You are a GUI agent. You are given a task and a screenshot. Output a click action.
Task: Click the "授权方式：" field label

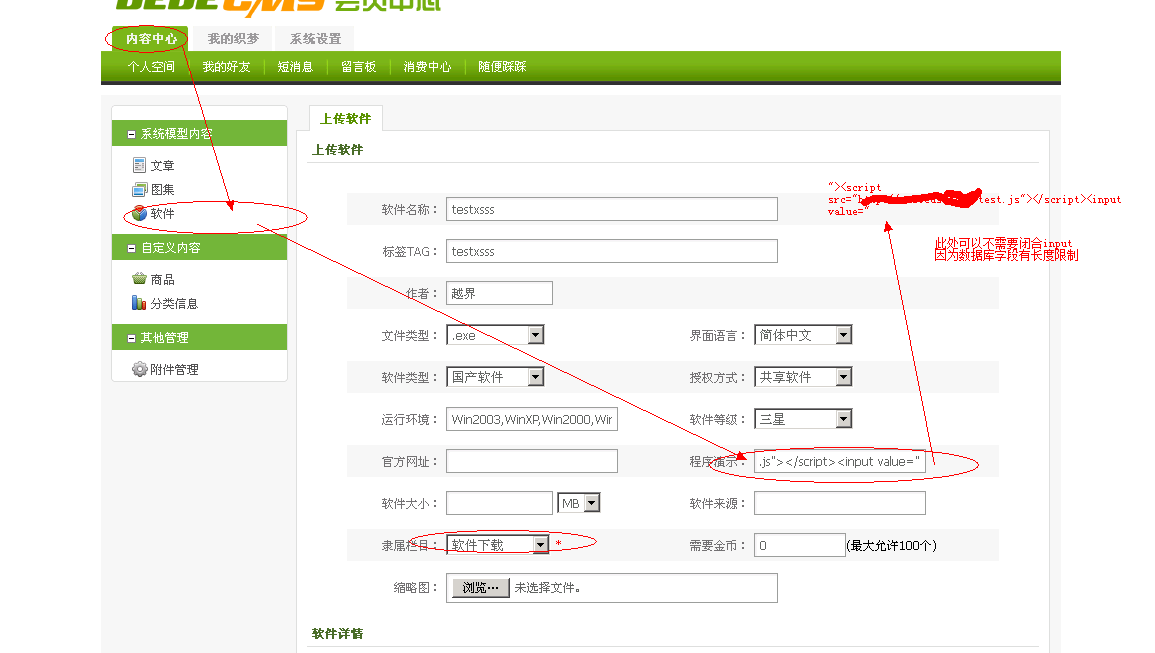tap(718, 378)
